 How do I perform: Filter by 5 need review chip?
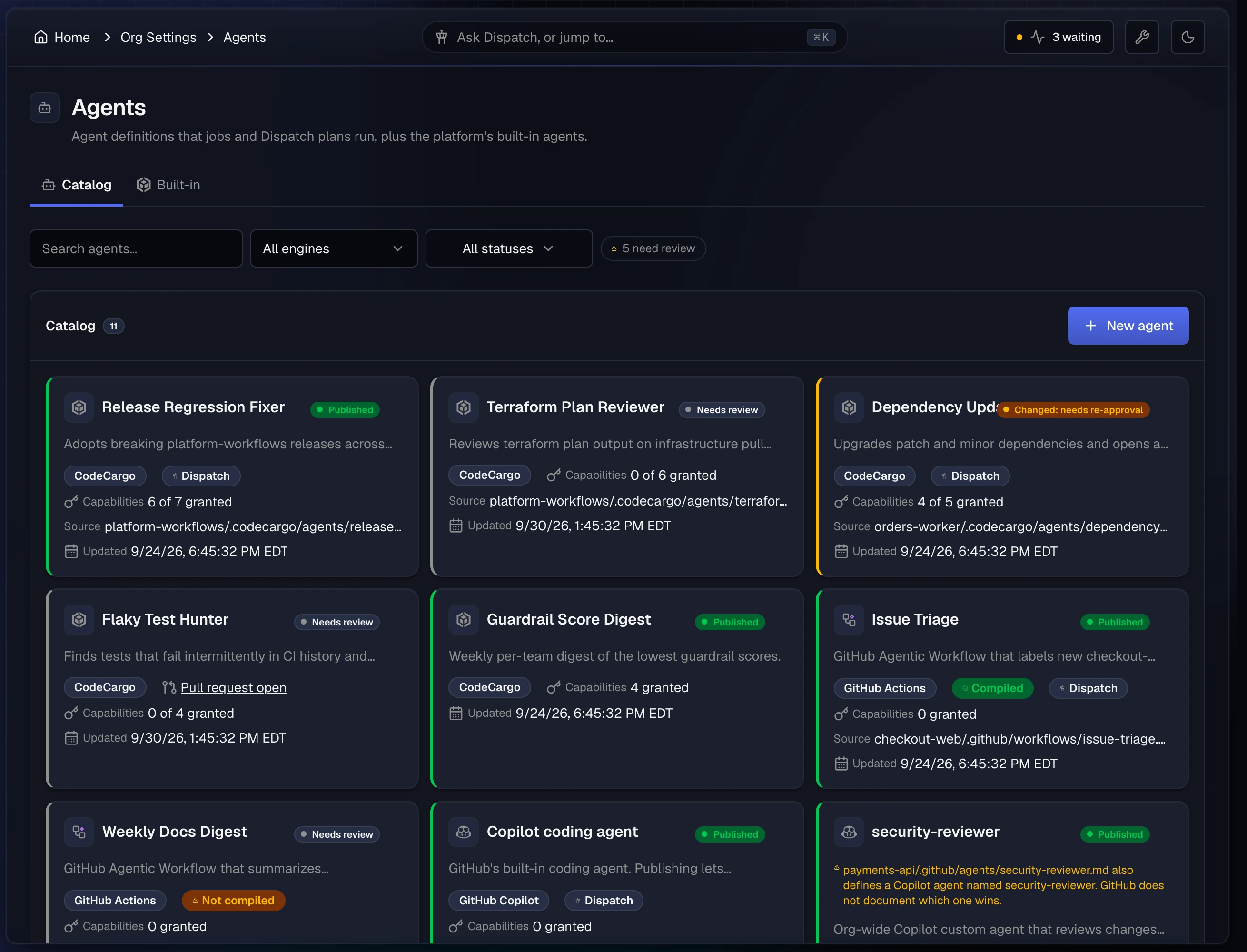tap(653, 249)
